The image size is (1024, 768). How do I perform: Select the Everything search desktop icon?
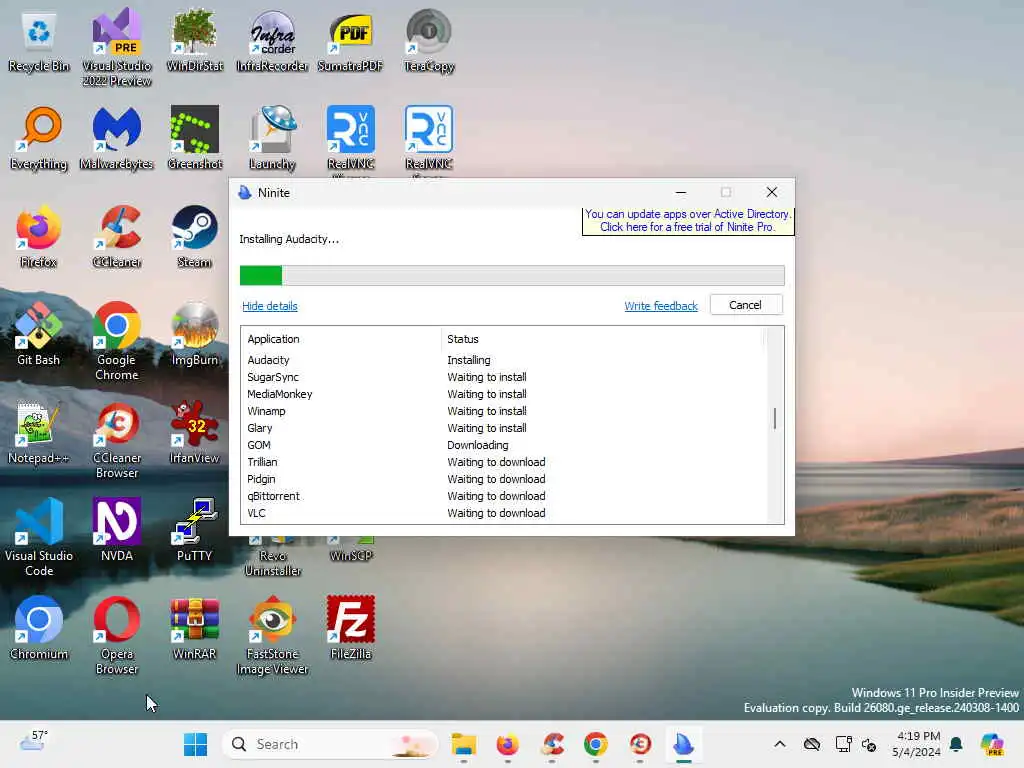click(39, 138)
